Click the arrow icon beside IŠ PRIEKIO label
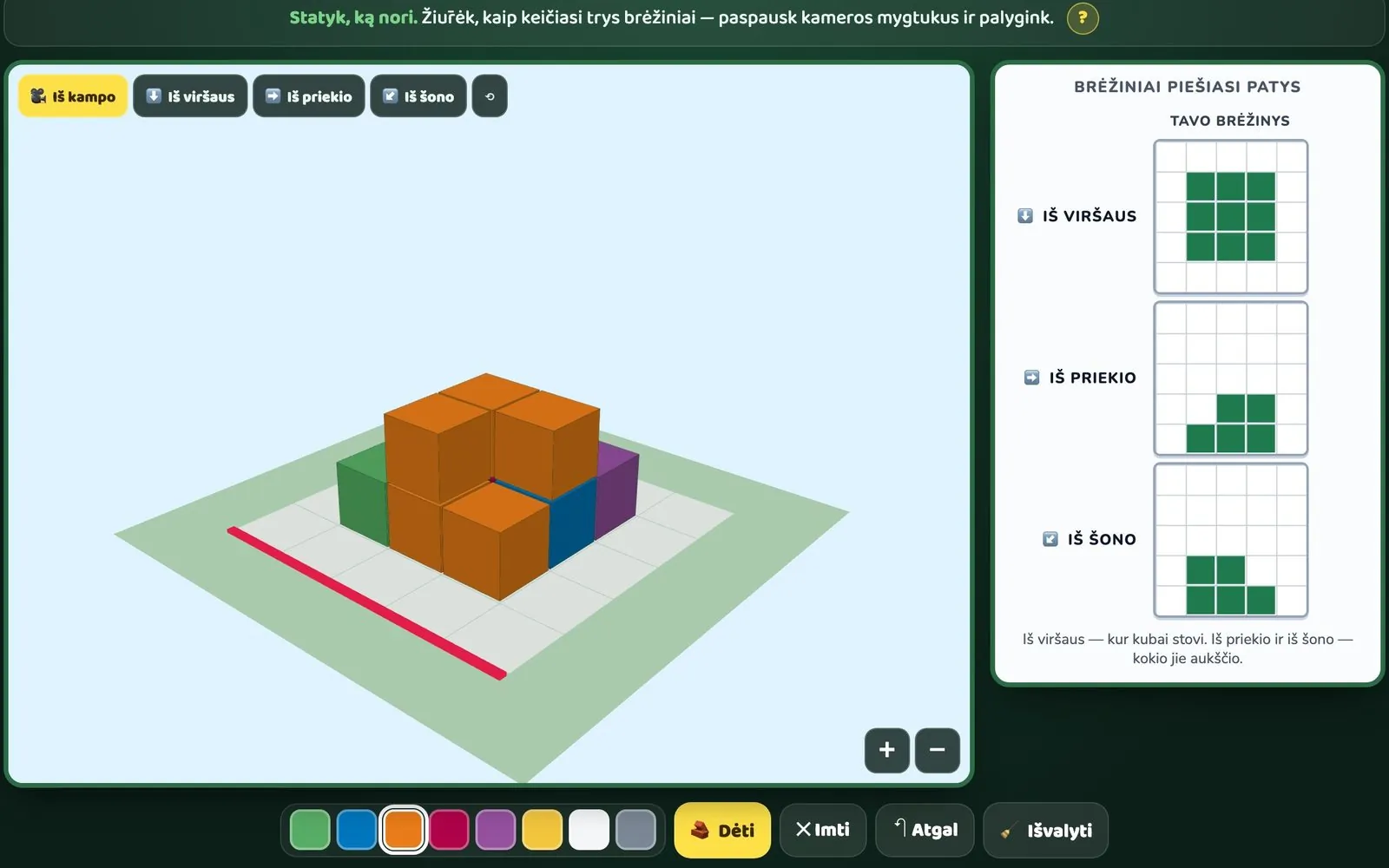 (x=1031, y=378)
